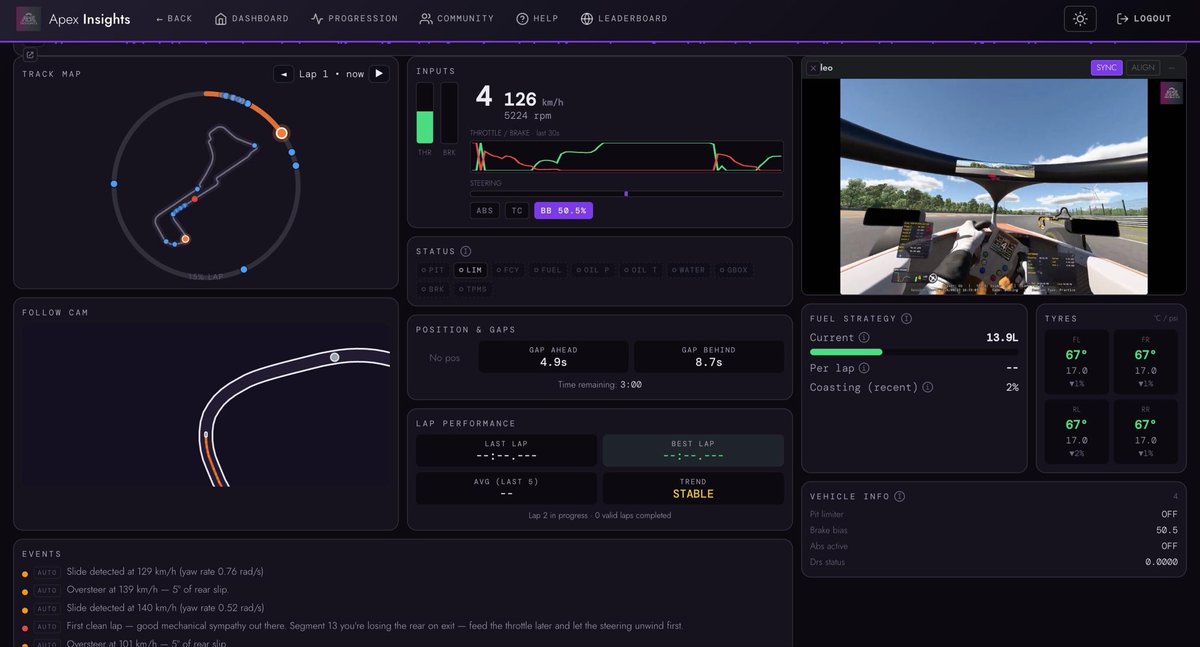
Task: Toggle the OIL P status chip
Action: (593, 270)
